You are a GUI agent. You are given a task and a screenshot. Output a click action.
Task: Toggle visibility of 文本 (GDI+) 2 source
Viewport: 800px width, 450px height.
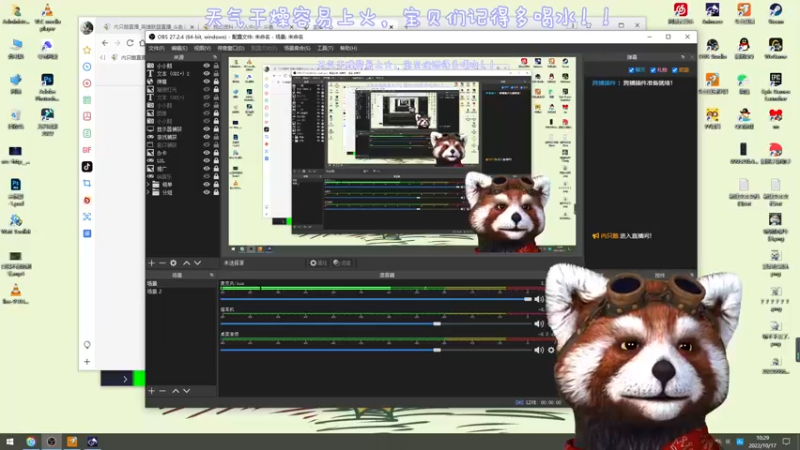coord(207,73)
